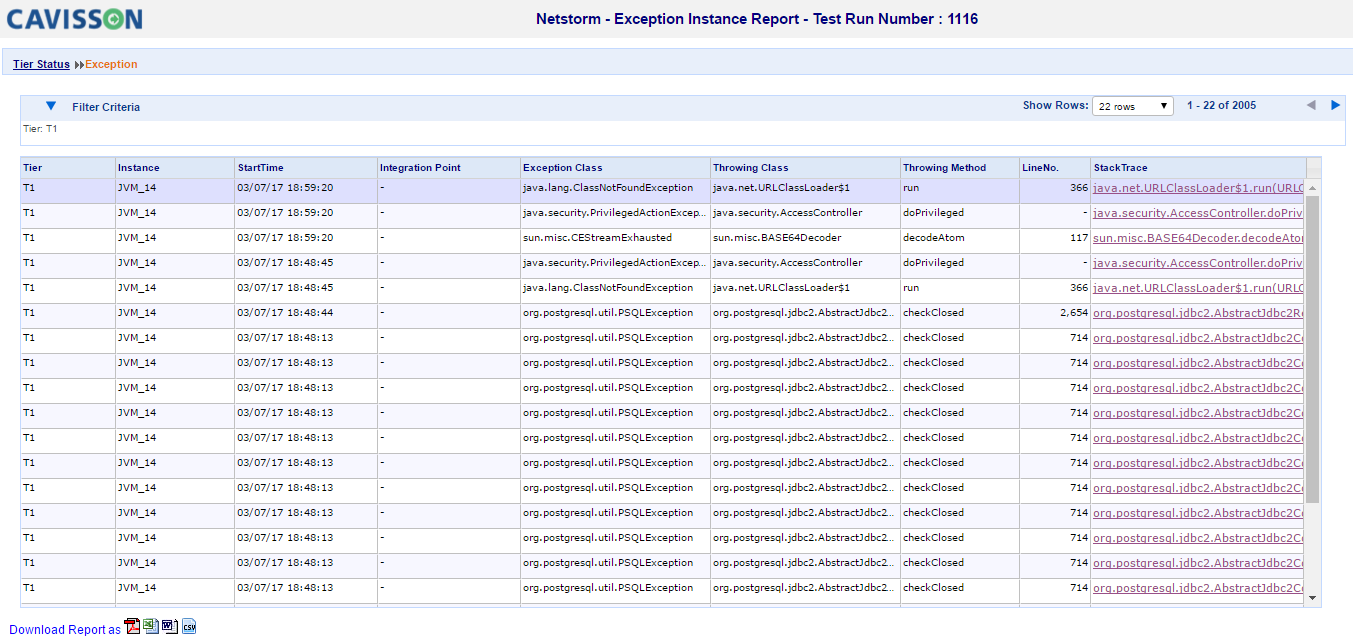Open the stack trace for line 2,654

click(x=1198, y=313)
